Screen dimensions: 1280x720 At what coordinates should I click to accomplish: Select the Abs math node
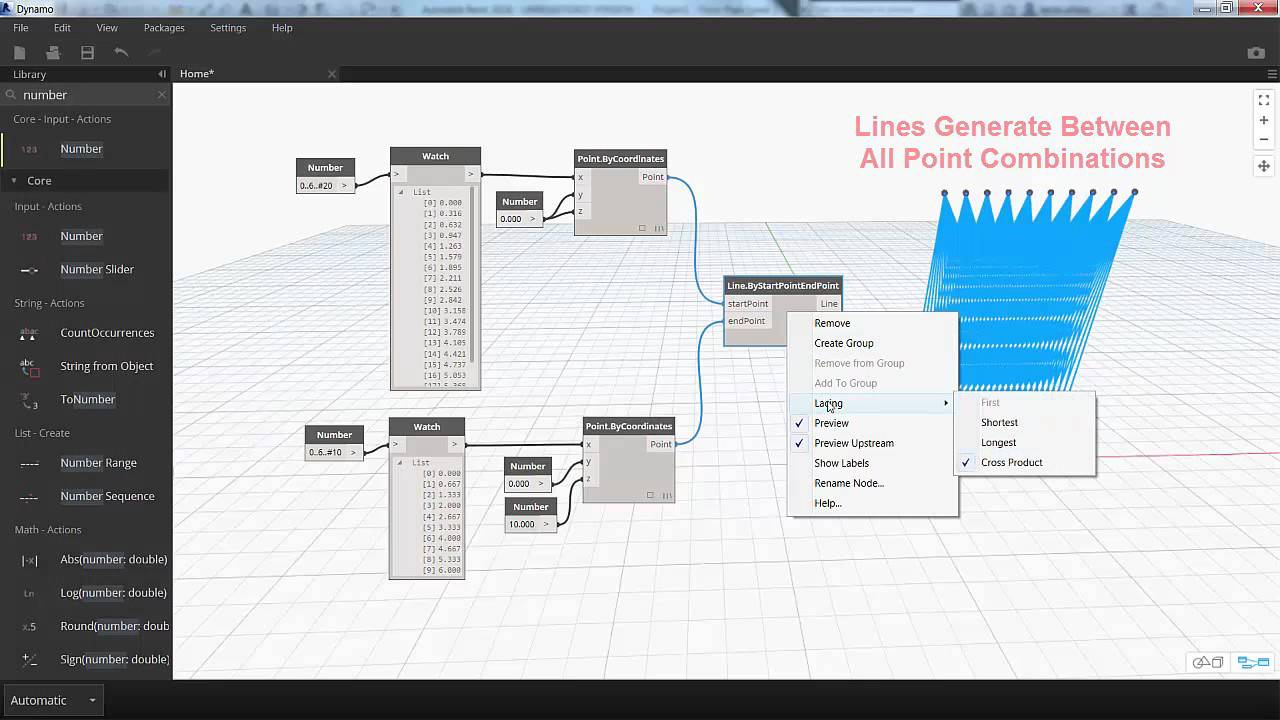[x=113, y=559]
